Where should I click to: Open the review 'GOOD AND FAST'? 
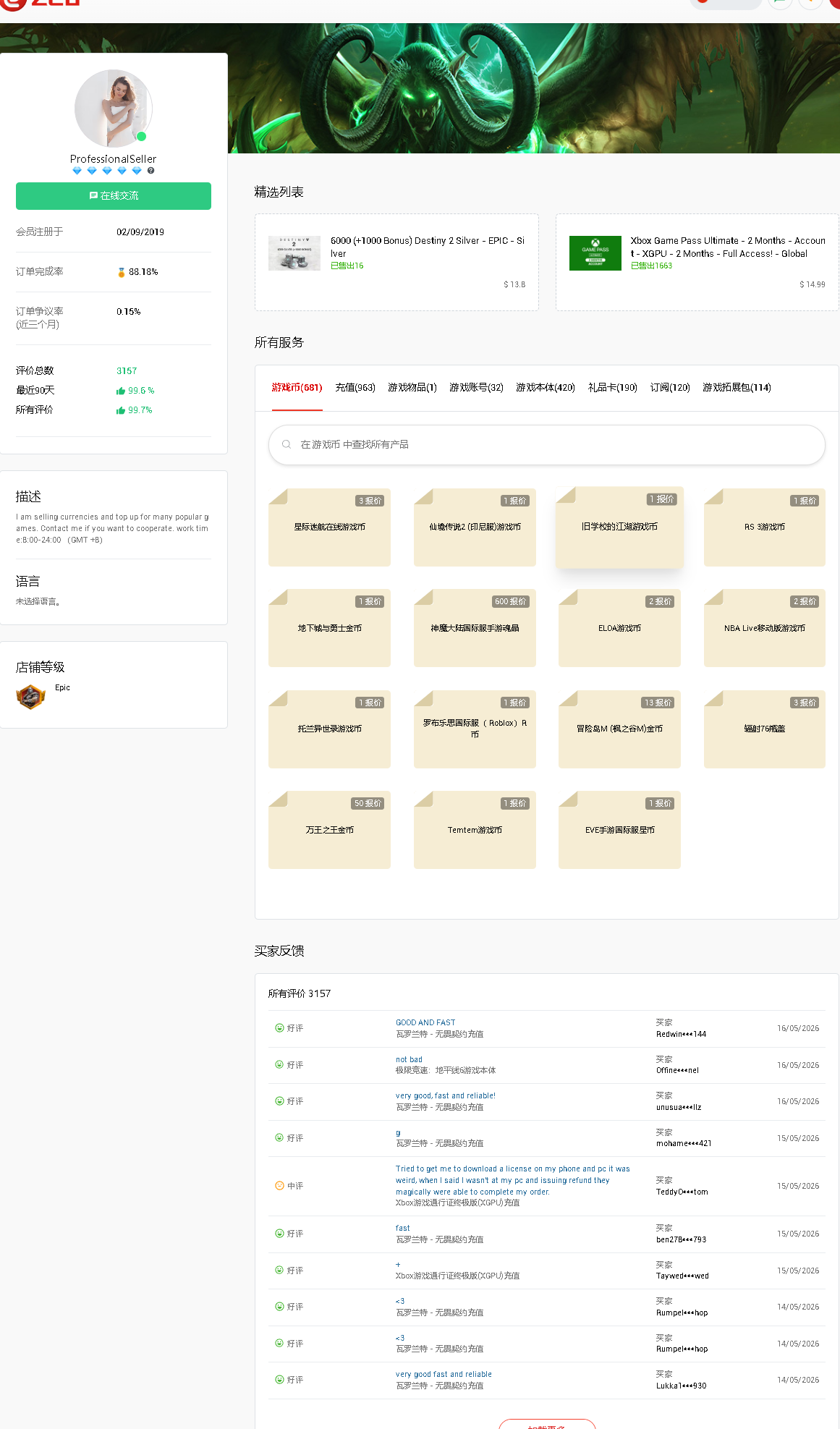pos(425,1023)
